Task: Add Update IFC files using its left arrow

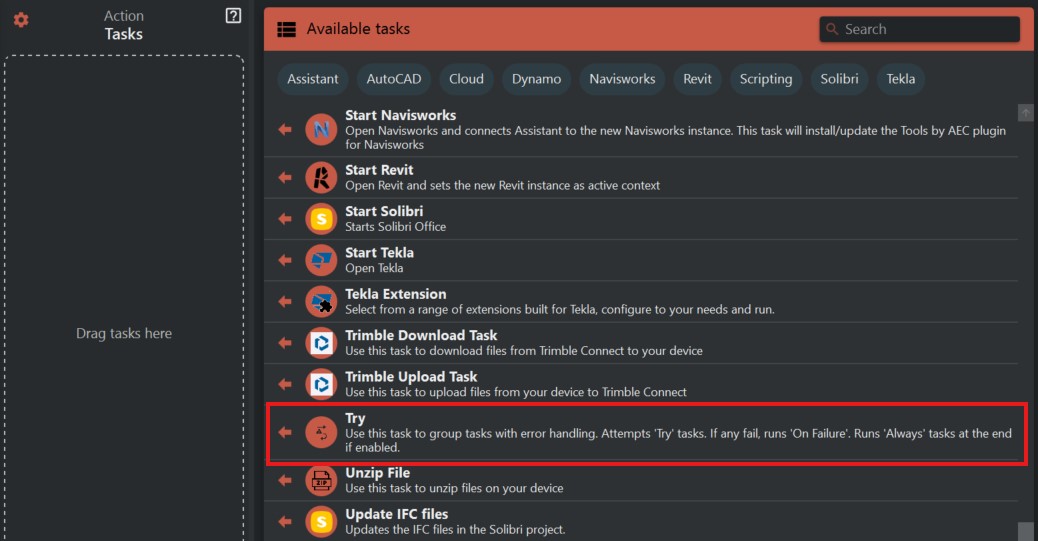Action: coord(285,521)
